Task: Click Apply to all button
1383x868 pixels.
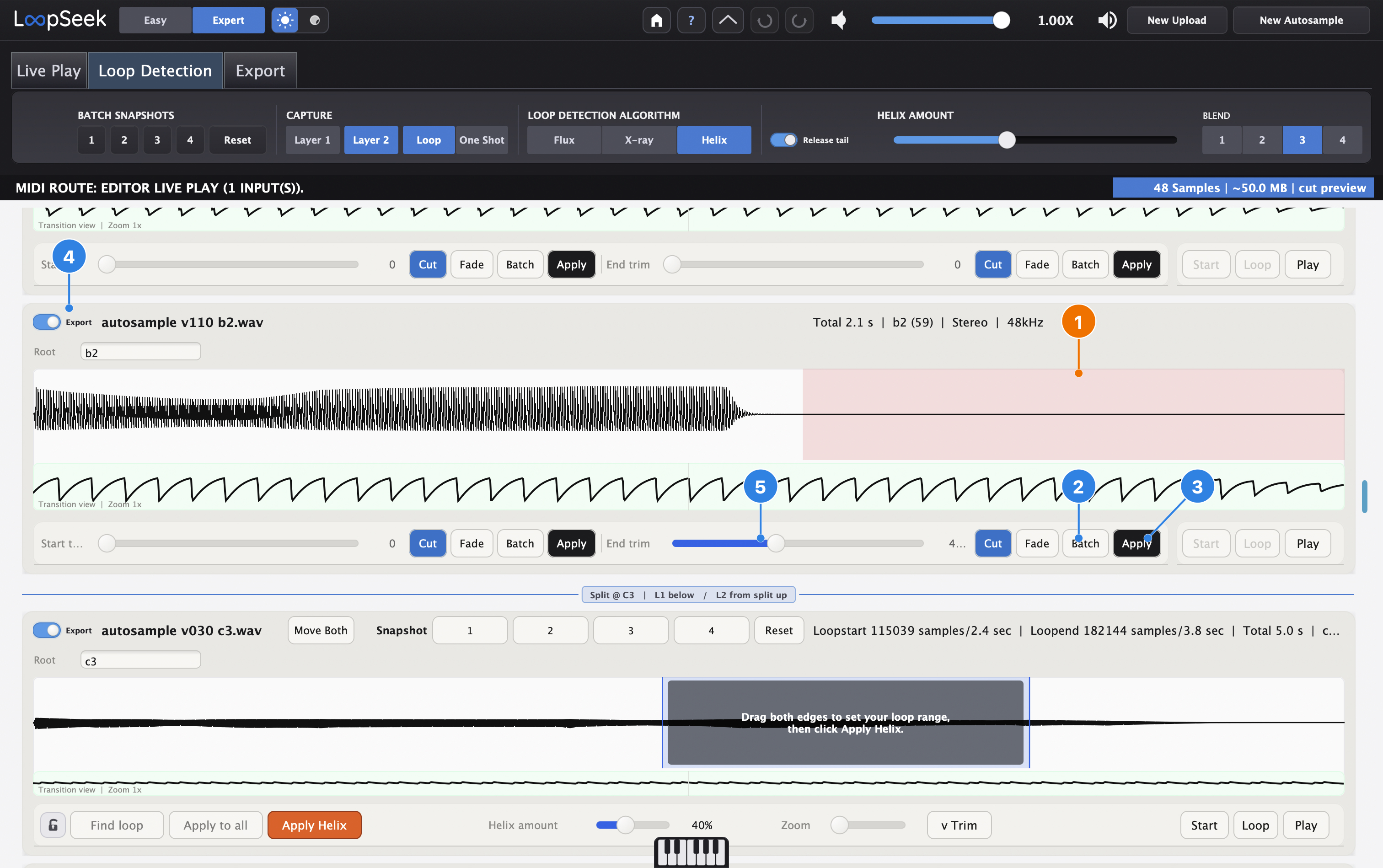Action: click(216, 825)
